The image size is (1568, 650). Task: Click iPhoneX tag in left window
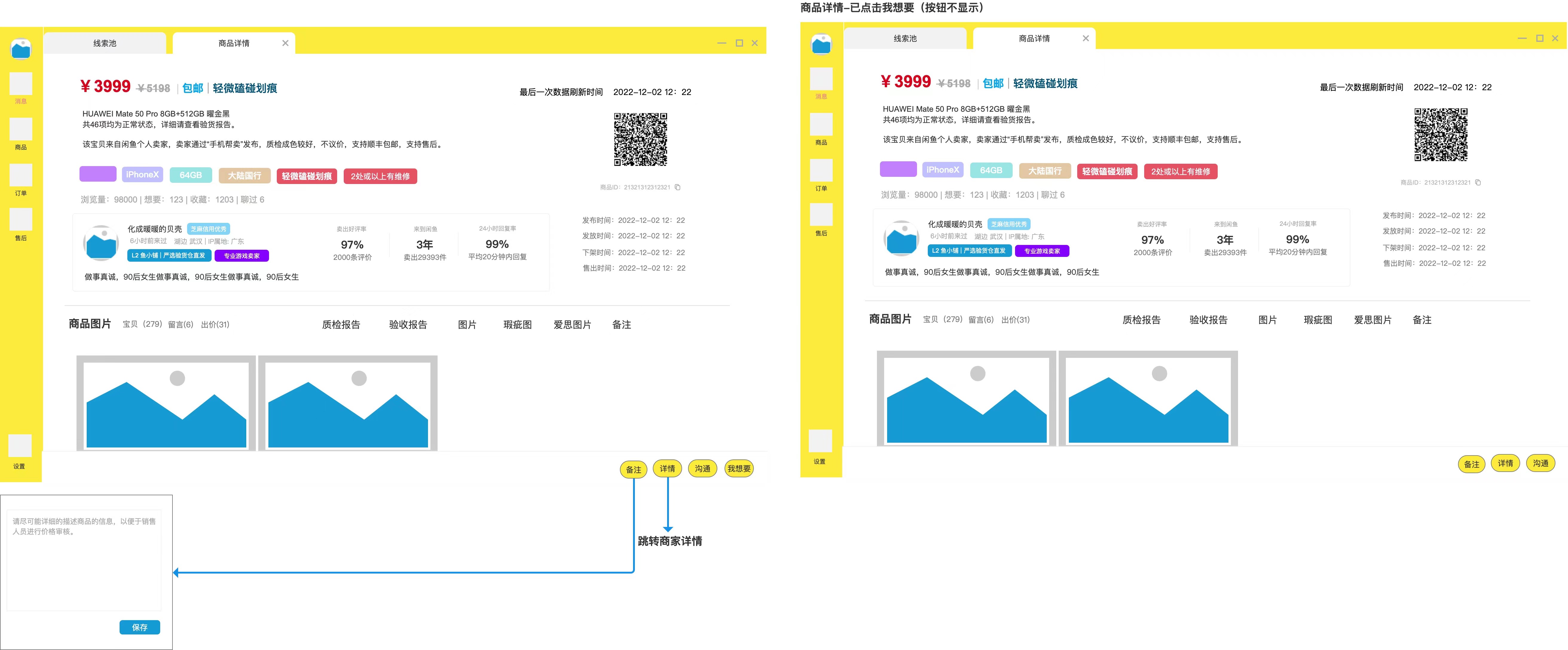pos(142,175)
